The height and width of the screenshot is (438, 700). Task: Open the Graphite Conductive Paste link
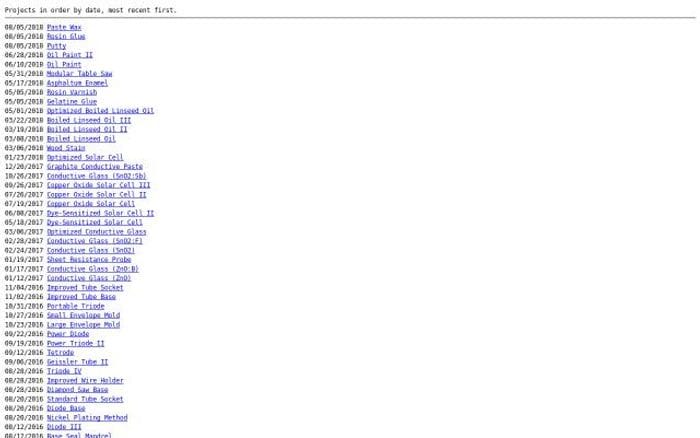pyautogui.click(x=95, y=167)
